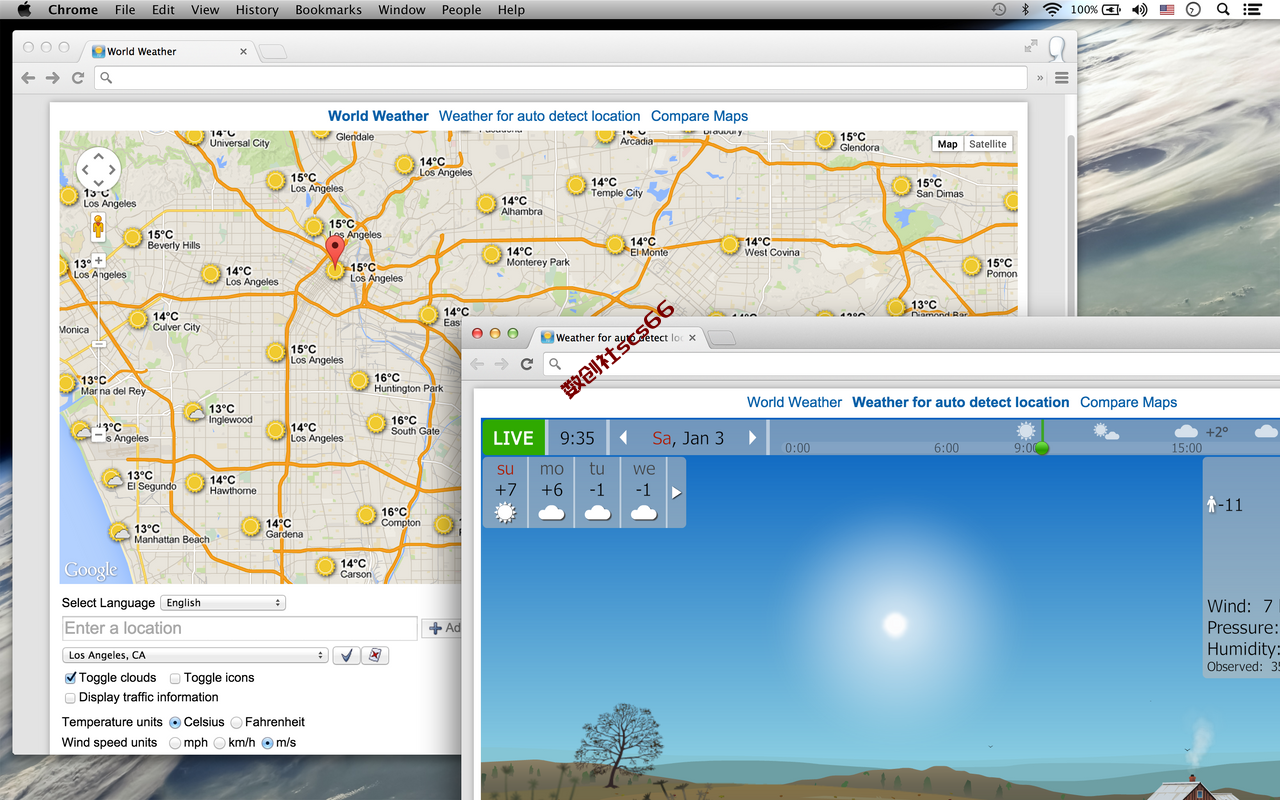Toggle clouds checkbox

[x=70, y=678]
